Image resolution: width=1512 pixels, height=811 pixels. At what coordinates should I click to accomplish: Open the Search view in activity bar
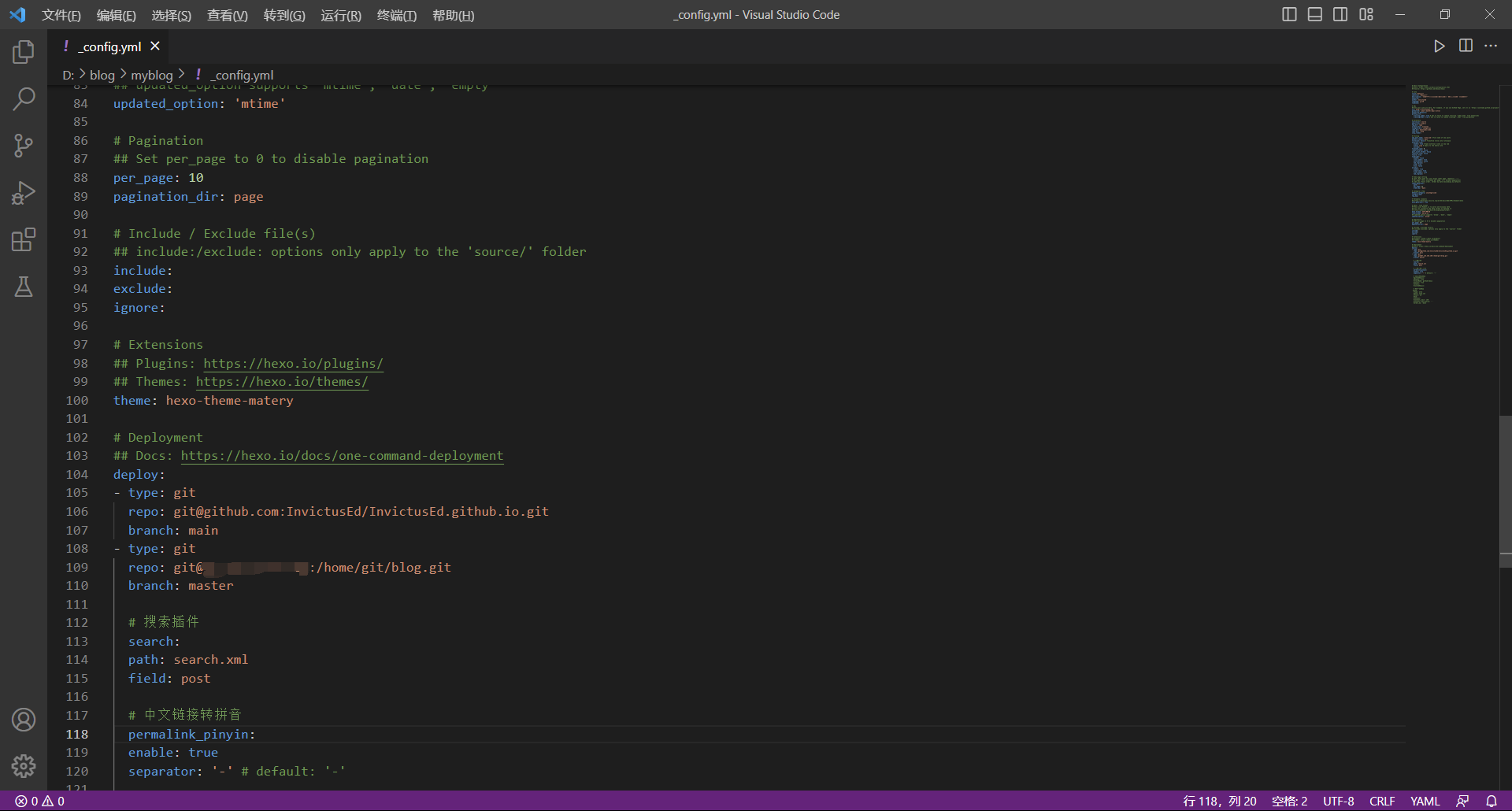pyautogui.click(x=24, y=98)
